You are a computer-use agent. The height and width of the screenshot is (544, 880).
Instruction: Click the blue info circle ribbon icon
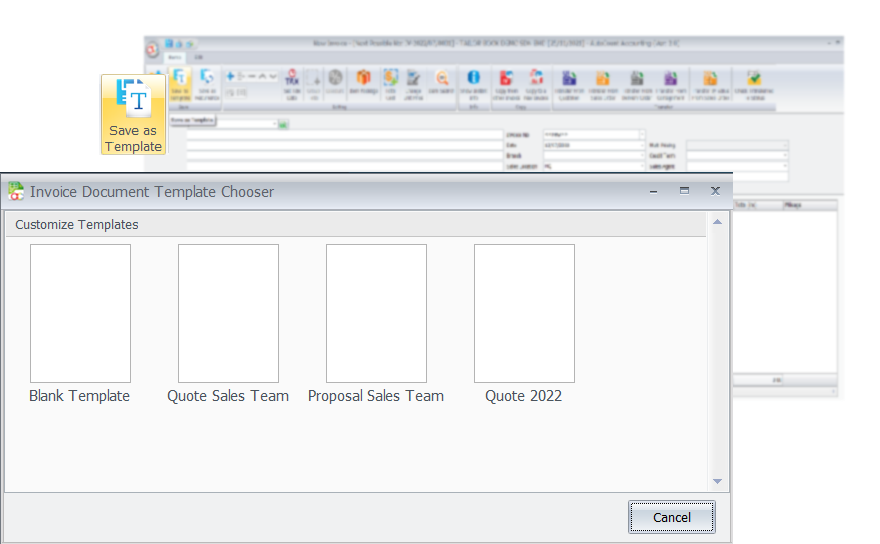click(x=474, y=78)
